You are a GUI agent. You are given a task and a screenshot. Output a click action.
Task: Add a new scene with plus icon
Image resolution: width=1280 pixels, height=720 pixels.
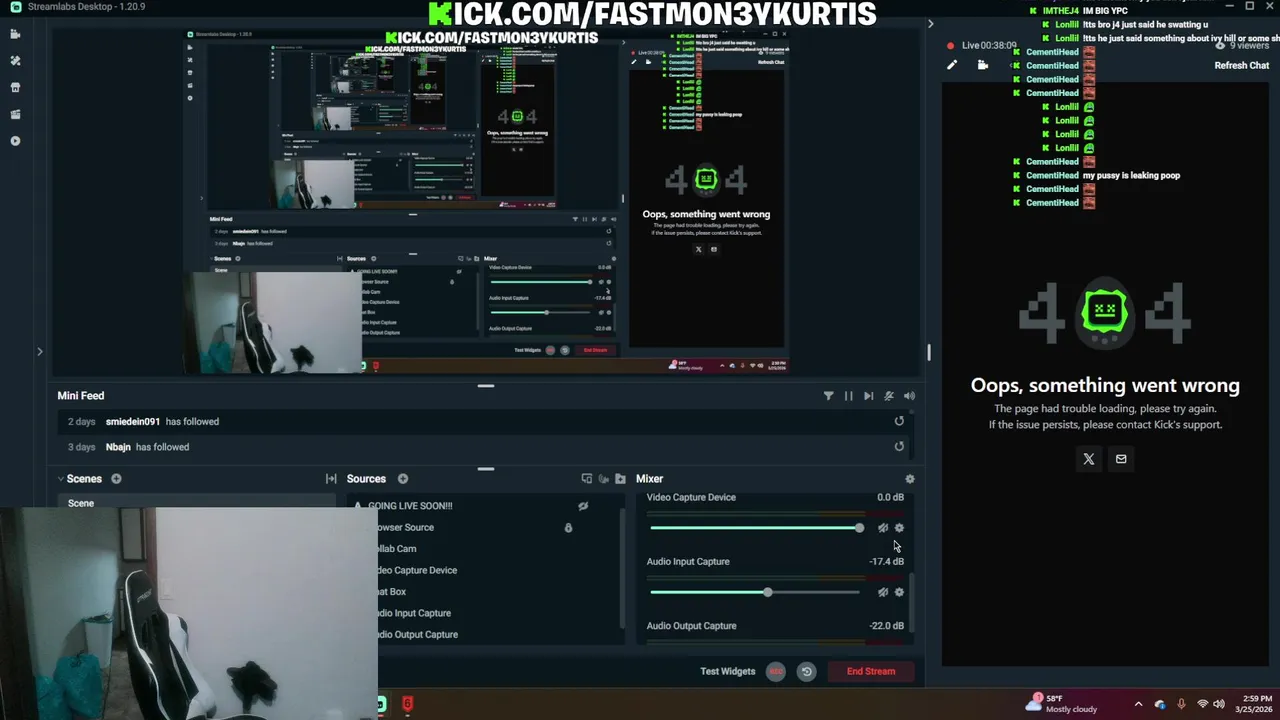tap(116, 479)
